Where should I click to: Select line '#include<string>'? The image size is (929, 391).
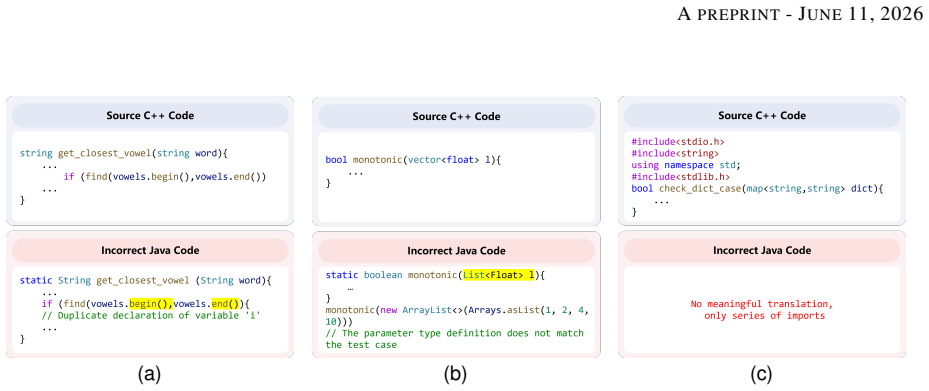click(x=675, y=153)
